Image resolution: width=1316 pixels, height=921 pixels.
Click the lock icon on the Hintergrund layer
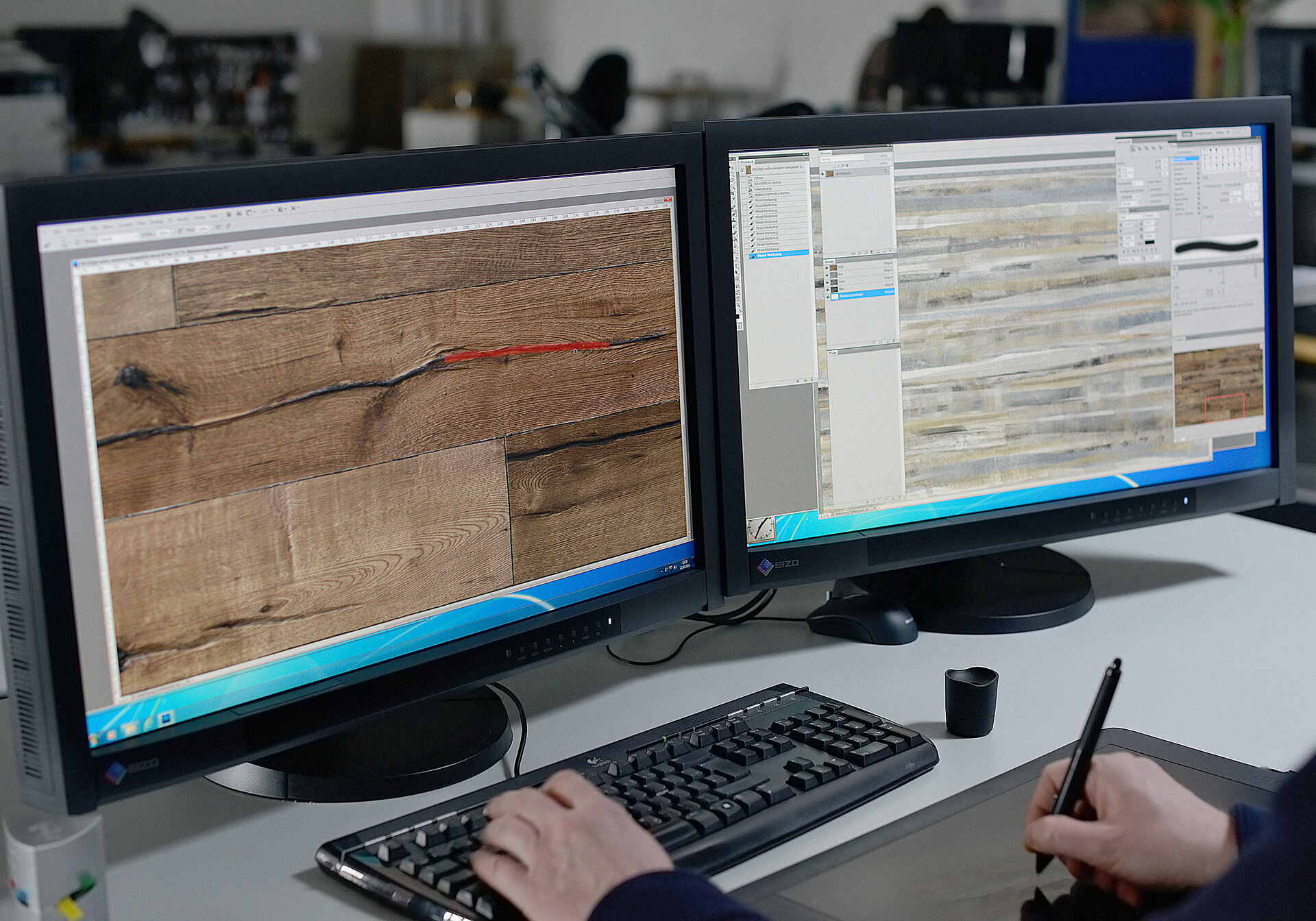885,171
